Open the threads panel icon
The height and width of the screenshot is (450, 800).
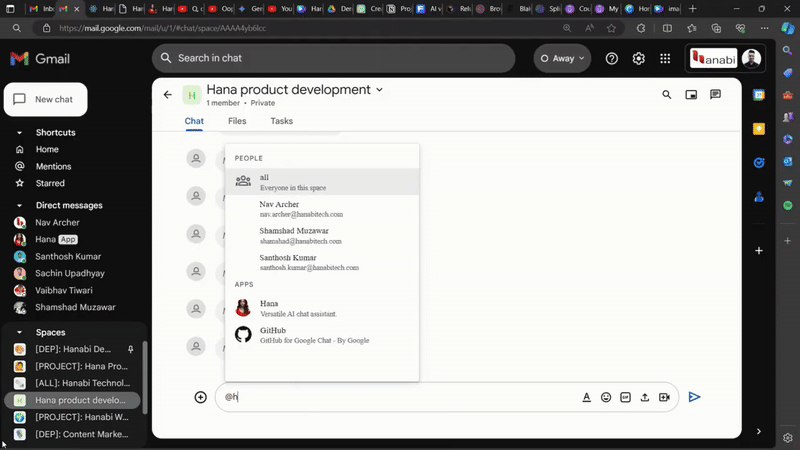tap(715, 94)
